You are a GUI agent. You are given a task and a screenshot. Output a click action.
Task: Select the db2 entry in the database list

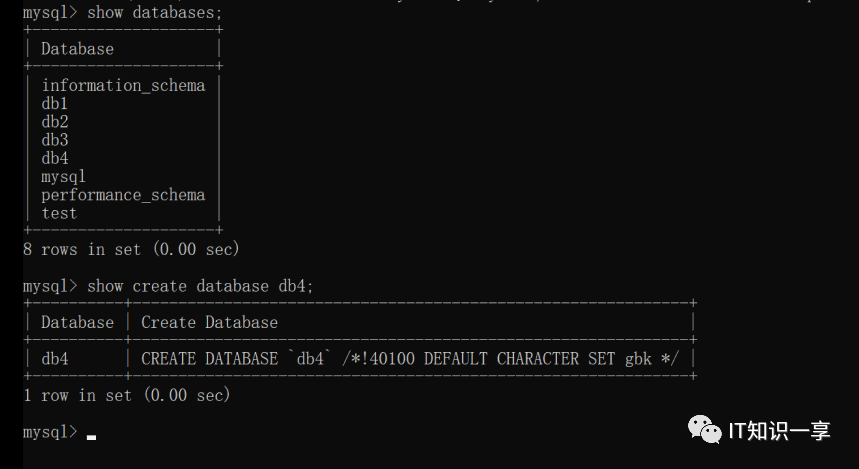pyautogui.click(x=55, y=122)
